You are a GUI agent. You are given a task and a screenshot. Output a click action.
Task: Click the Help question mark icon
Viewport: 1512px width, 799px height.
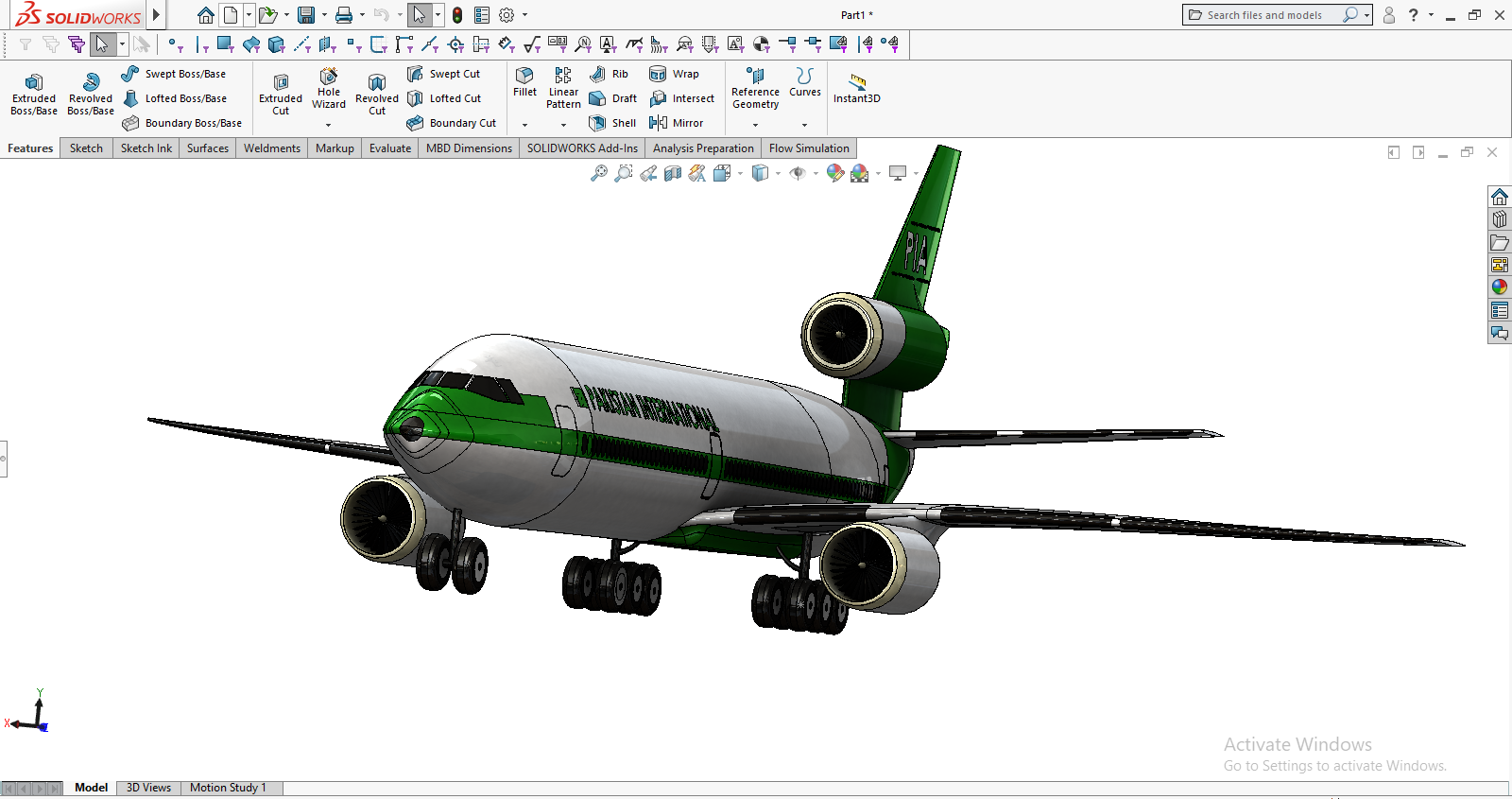click(x=1414, y=15)
